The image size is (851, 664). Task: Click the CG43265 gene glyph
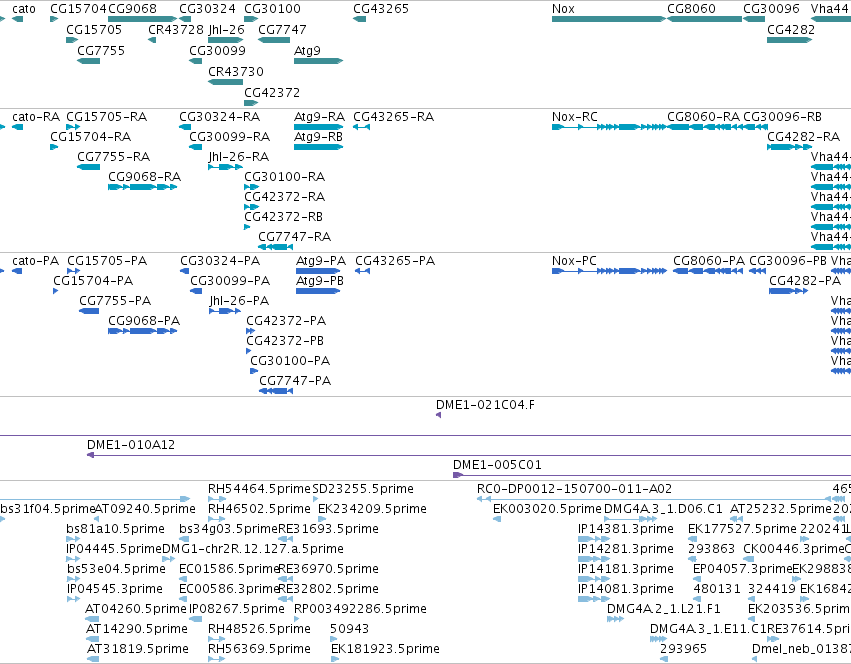pos(359,19)
